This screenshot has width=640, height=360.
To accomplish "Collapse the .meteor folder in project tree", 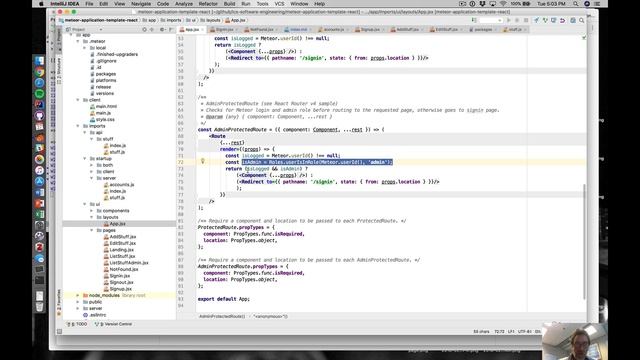I will pyautogui.click(x=78, y=41).
